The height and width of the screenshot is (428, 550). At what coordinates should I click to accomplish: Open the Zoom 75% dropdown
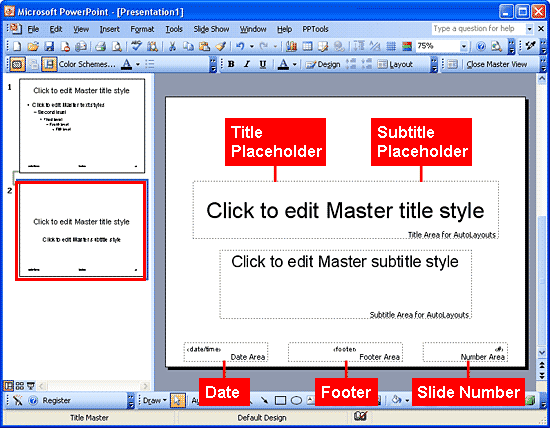(x=464, y=46)
